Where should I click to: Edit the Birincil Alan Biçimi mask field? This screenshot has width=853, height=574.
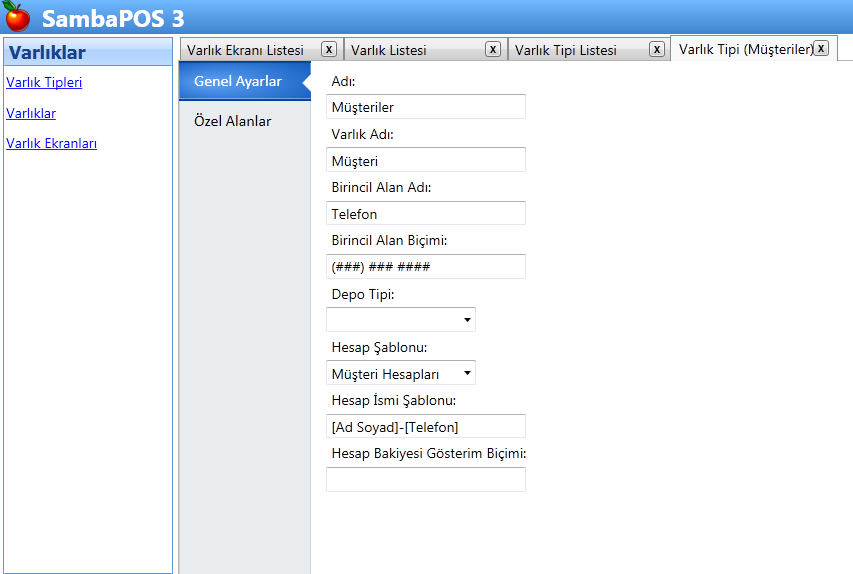click(x=425, y=267)
